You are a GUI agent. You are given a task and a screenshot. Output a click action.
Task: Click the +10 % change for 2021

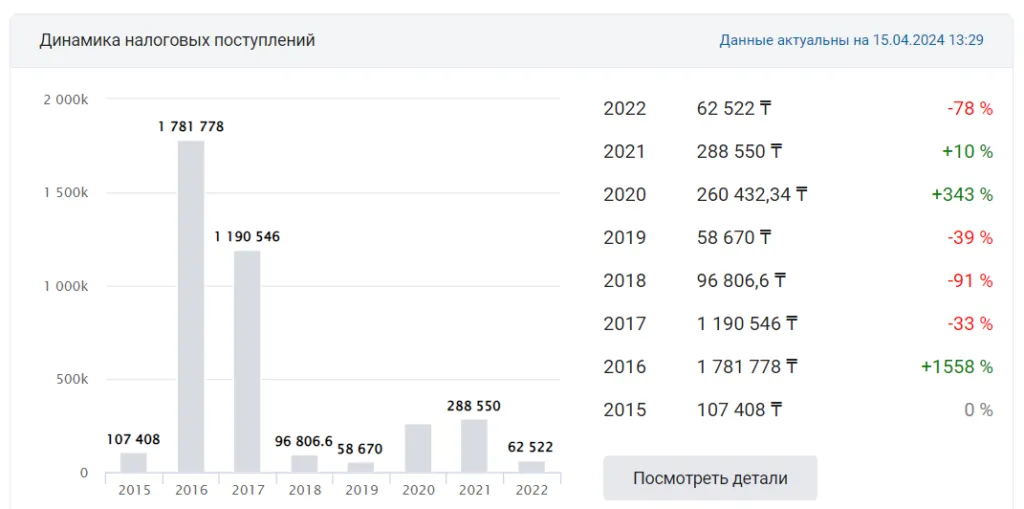[966, 151]
